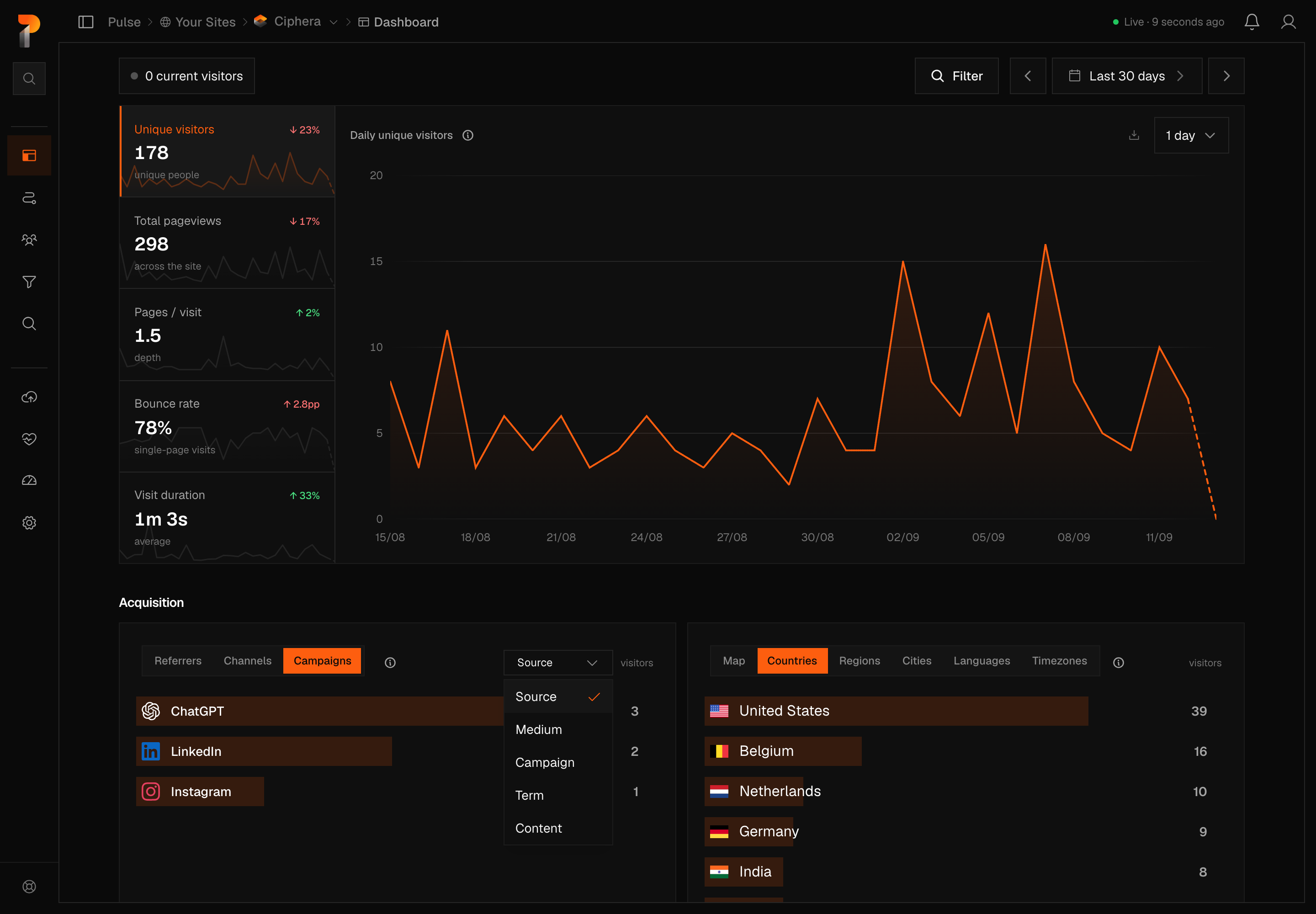This screenshot has height=914, width=1316.
Task: Switch to the Referrers tab
Action: 178,661
